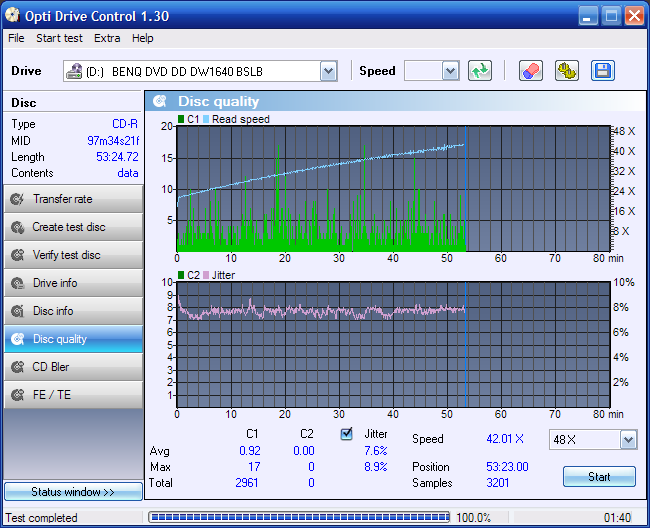Click the test progress bar

[299, 517]
